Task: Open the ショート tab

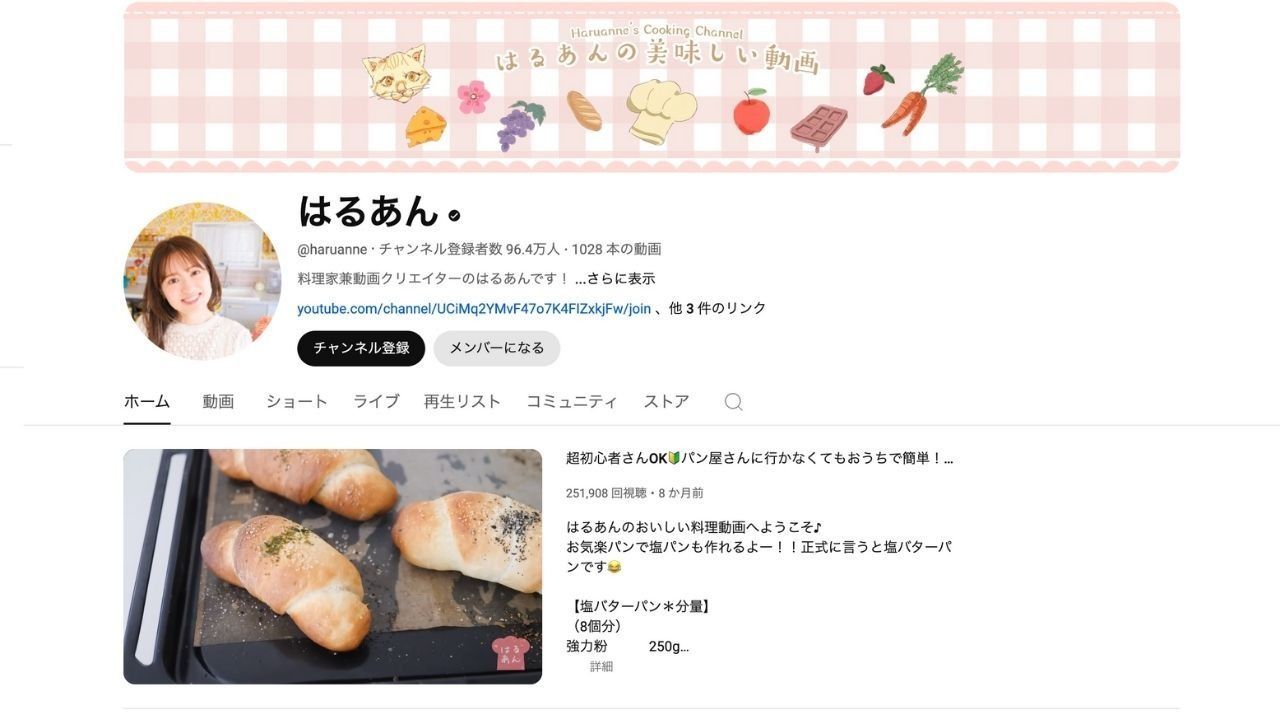Action: click(297, 402)
